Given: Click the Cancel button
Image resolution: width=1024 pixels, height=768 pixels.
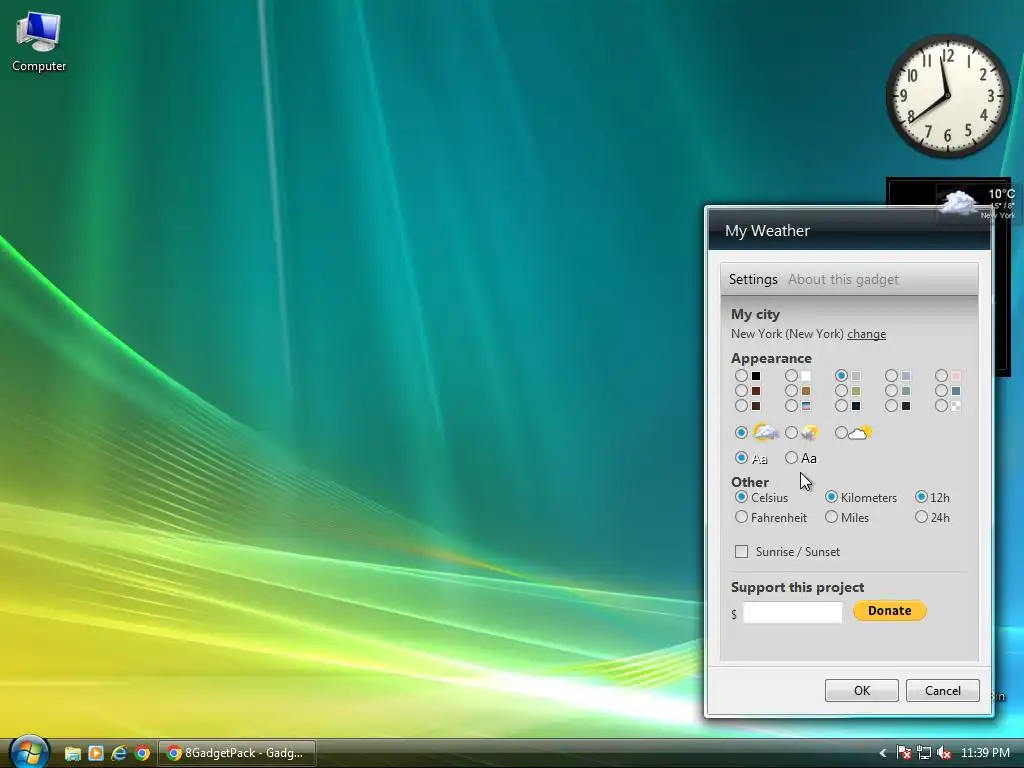Looking at the screenshot, I should 942,690.
